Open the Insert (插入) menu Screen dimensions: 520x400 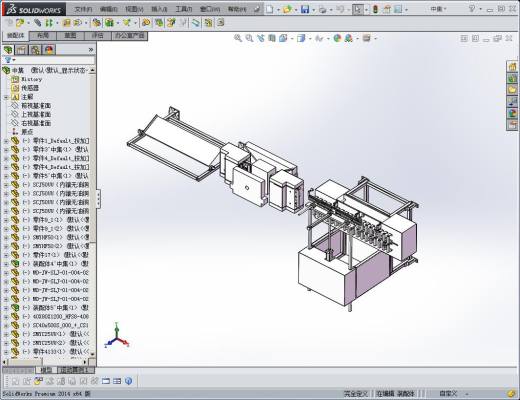[159, 9]
